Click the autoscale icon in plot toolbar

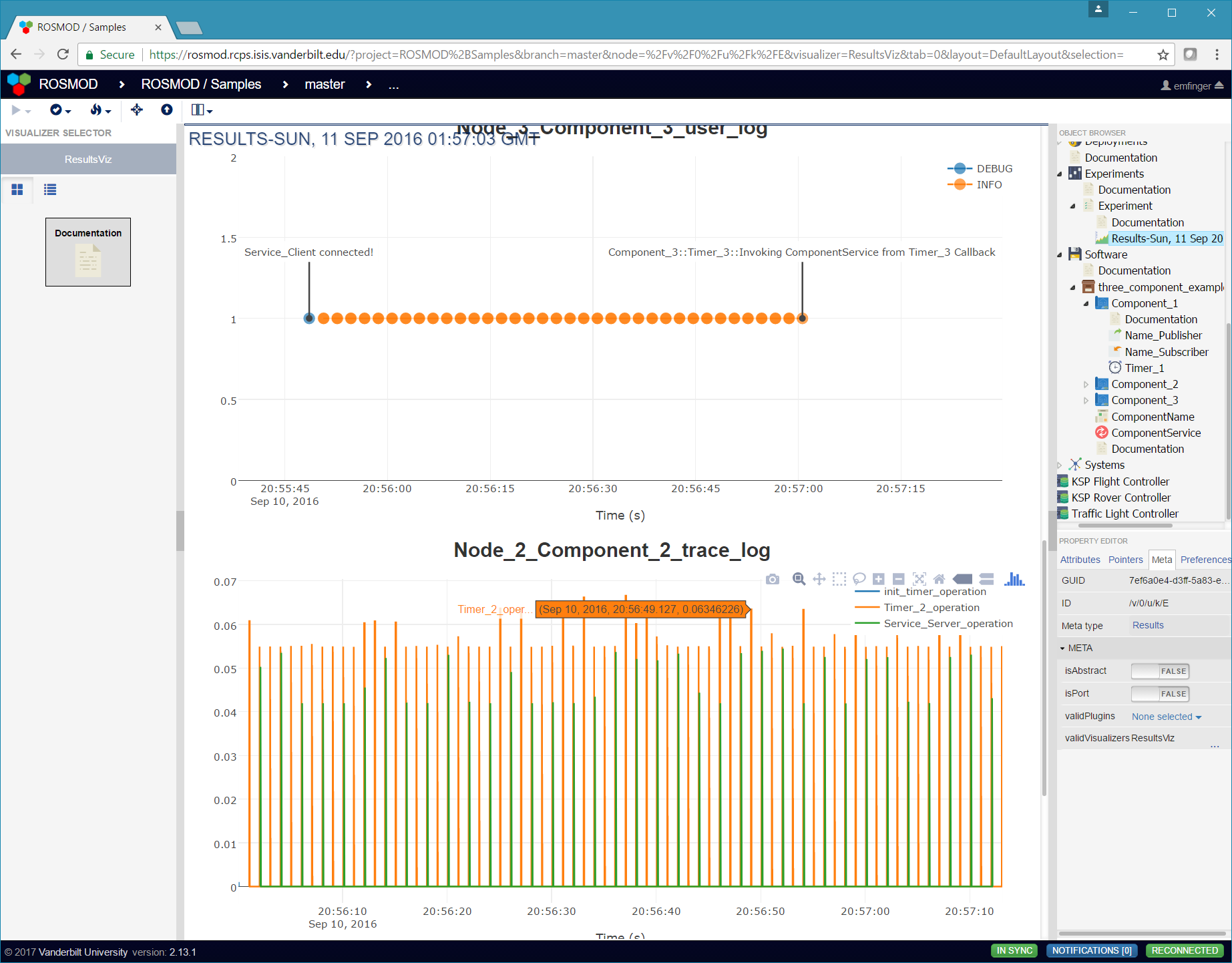[919, 579]
